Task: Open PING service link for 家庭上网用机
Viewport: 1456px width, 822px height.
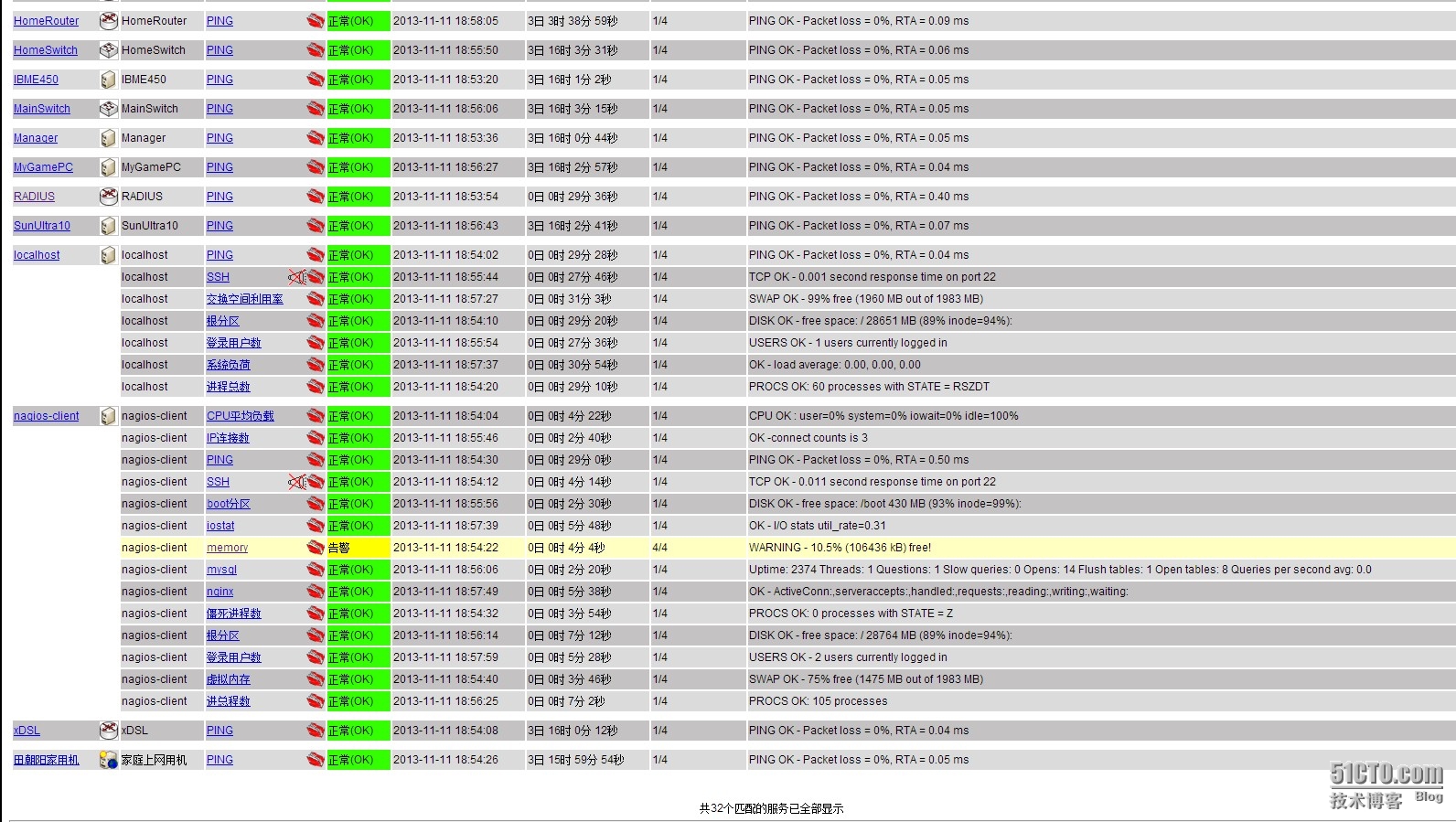Action: pyautogui.click(x=219, y=760)
